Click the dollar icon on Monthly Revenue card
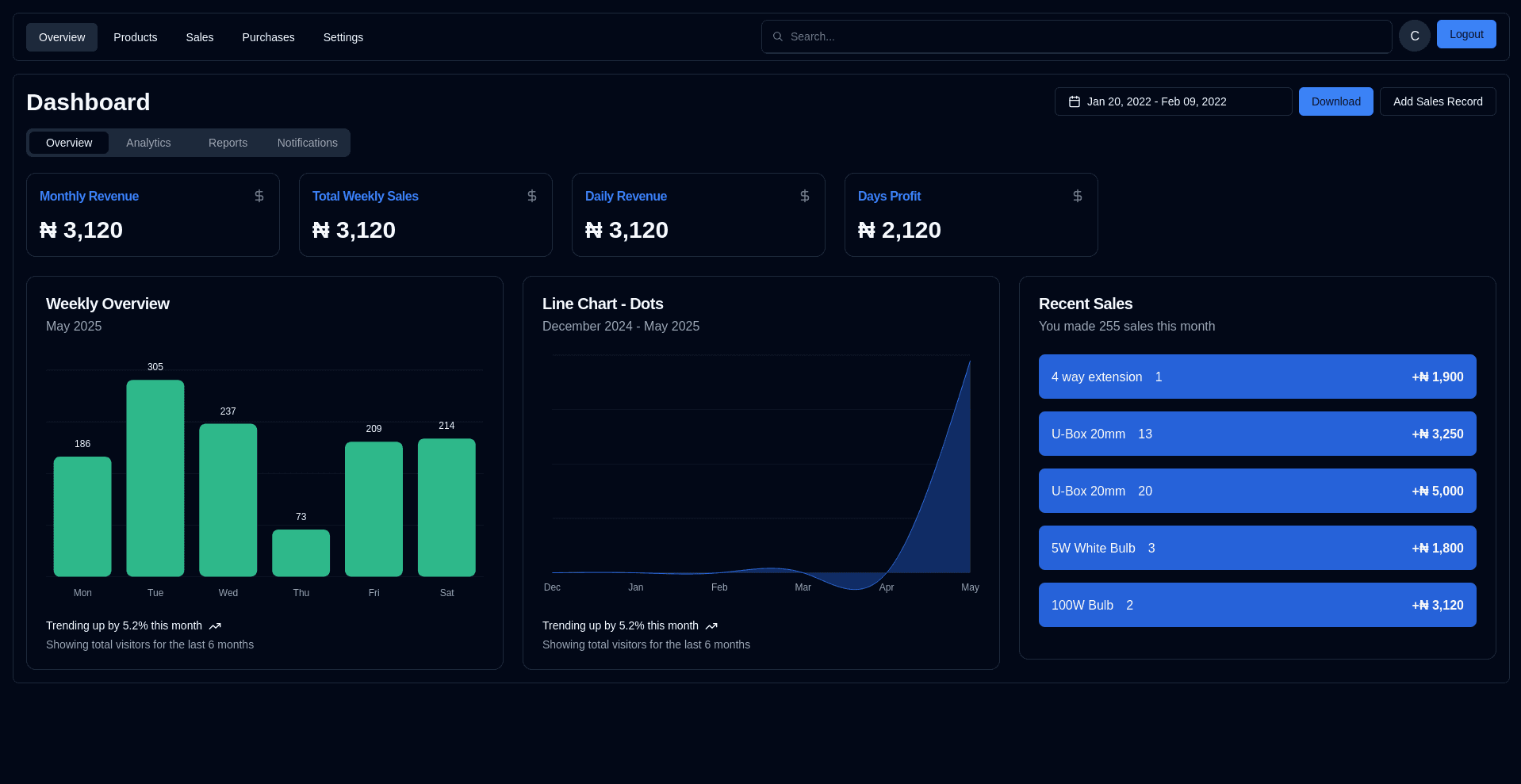The height and width of the screenshot is (784, 1521). coord(259,196)
